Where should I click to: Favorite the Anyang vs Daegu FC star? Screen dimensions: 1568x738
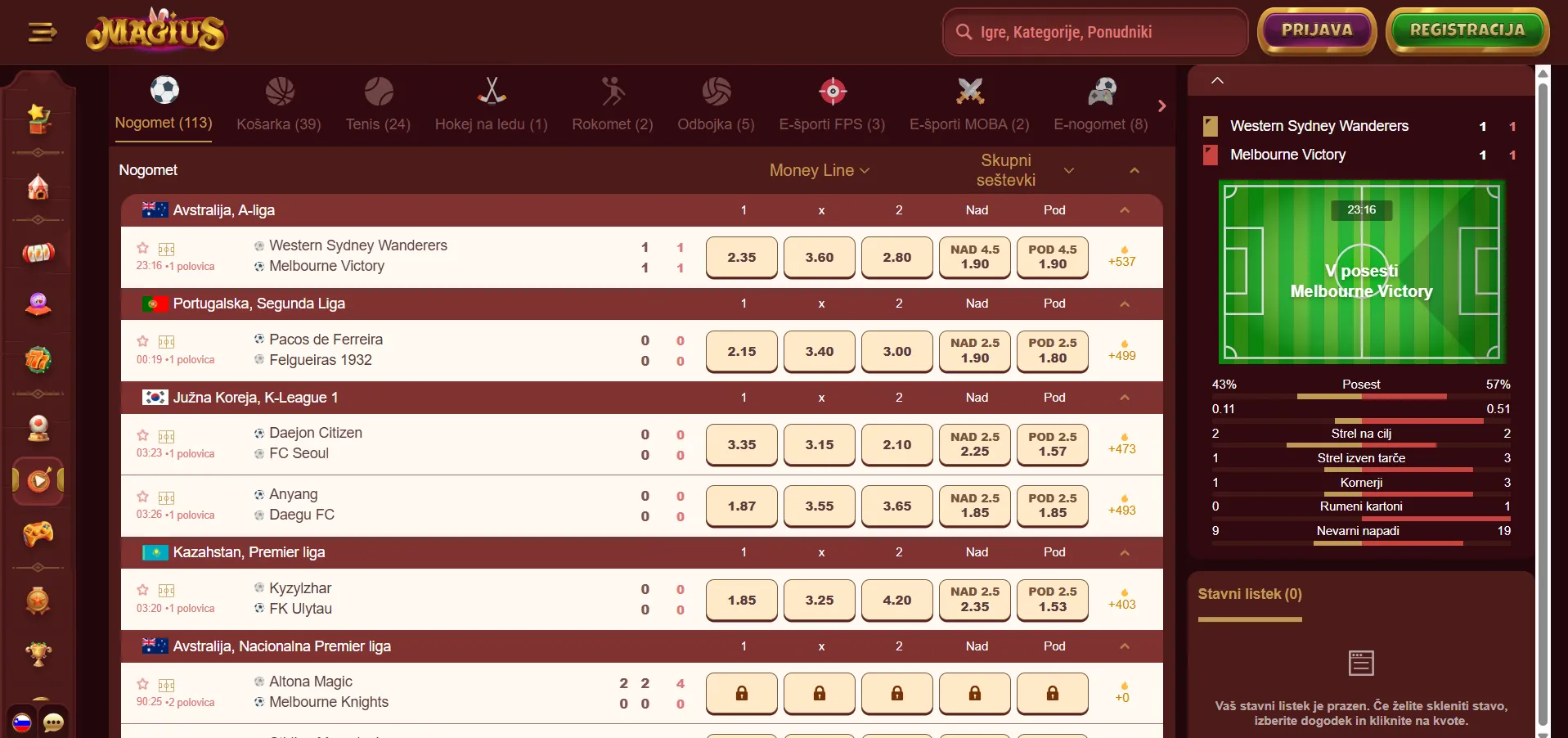pyautogui.click(x=143, y=497)
